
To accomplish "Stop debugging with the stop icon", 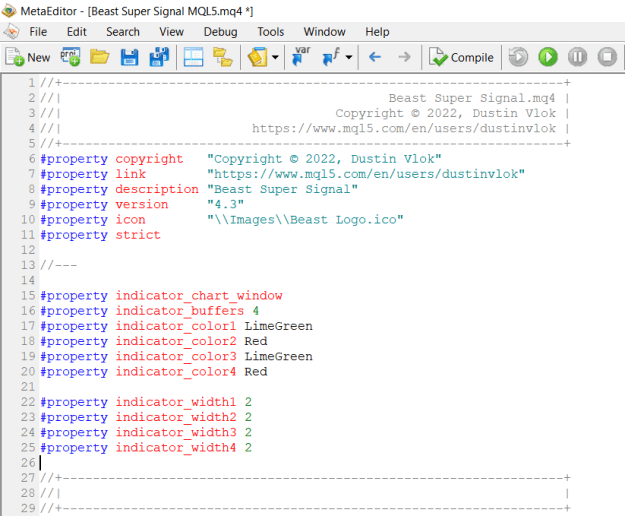I will click(x=607, y=57).
